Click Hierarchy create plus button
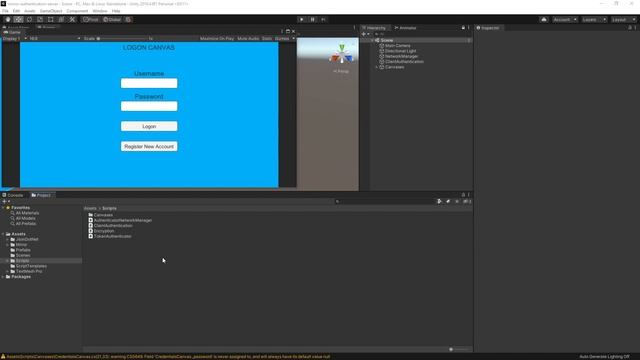 (x=364, y=34)
